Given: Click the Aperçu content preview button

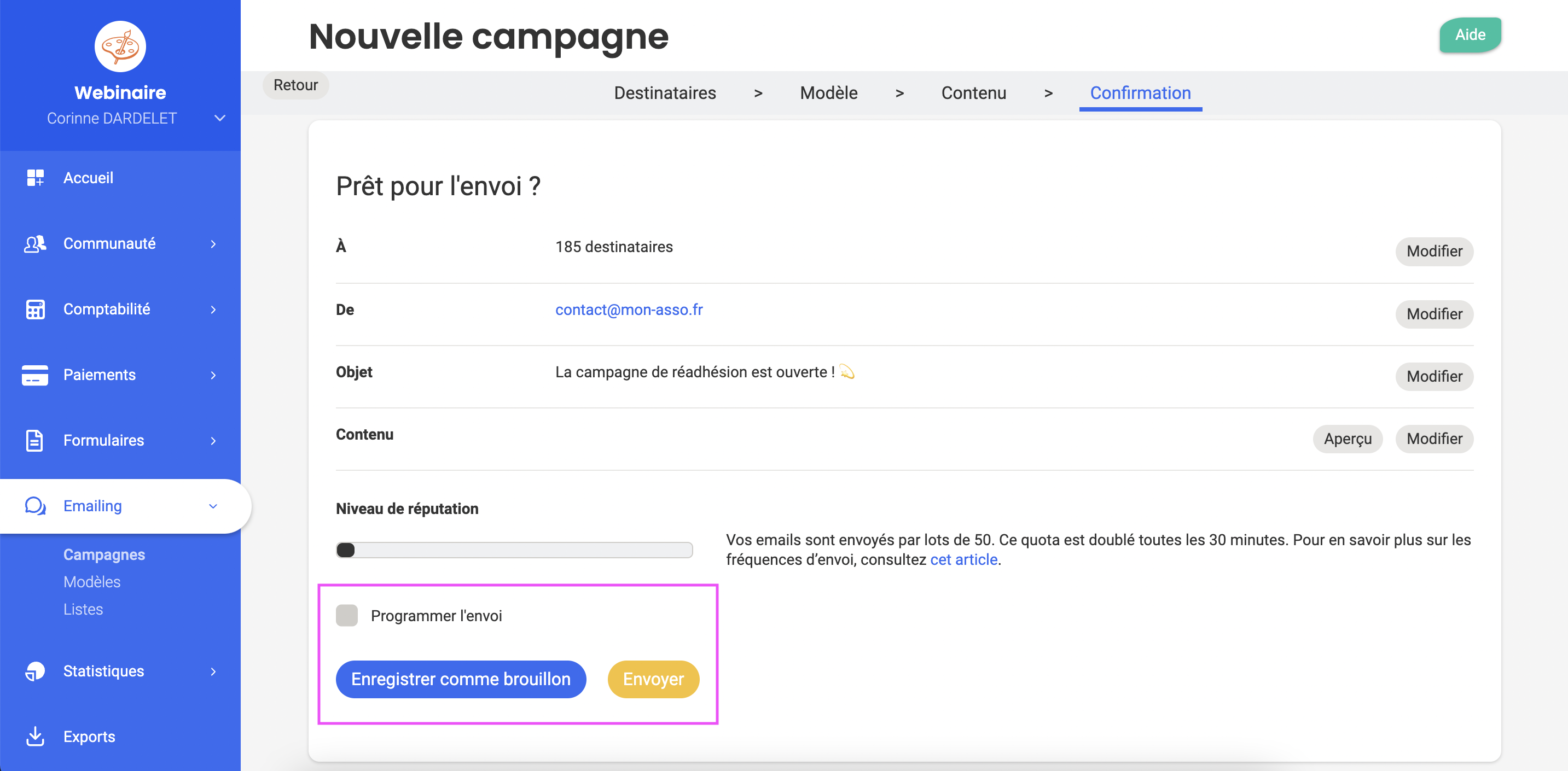Looking at the screenshot, I should [1348, 439].
